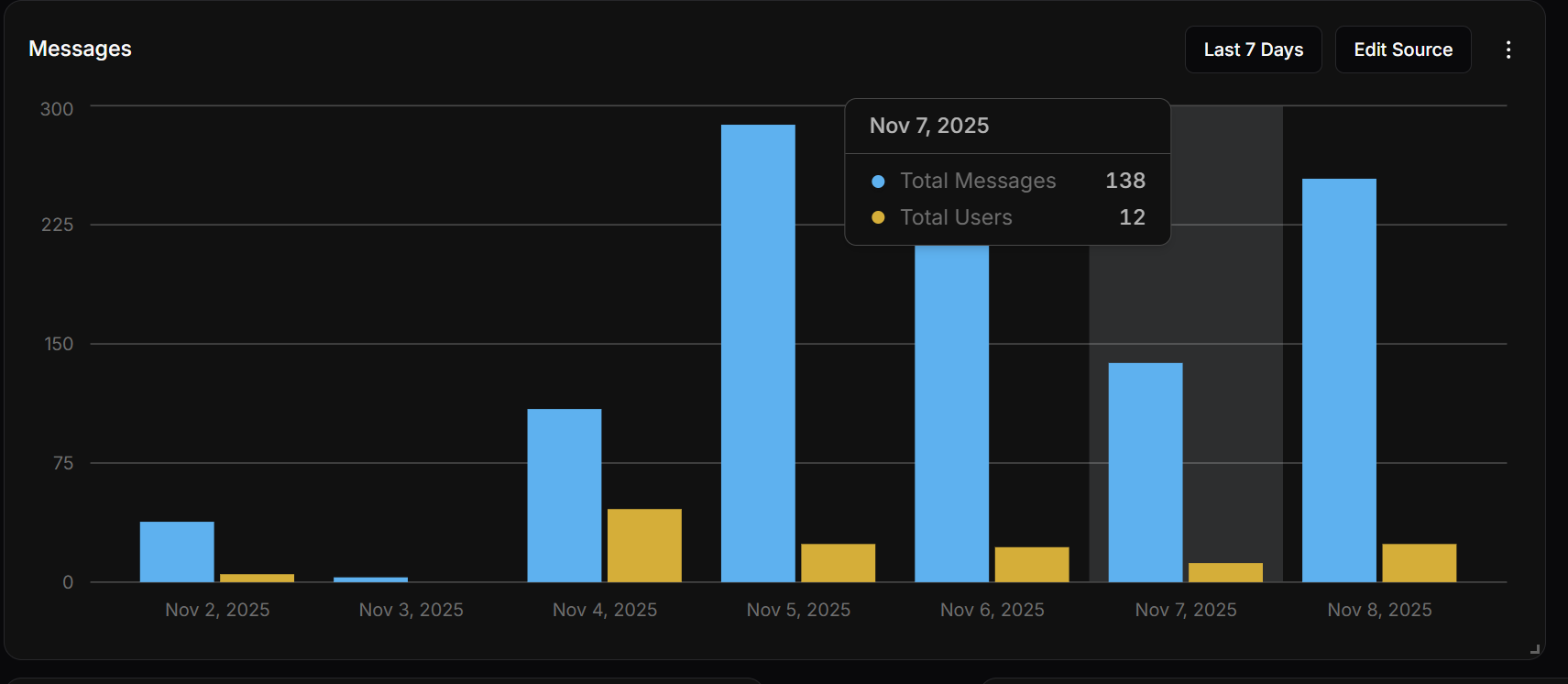The width and height of the screenshot is (1568, 684).
Task: Select the yellow users bar for Nov 7
Action: 1225,572
